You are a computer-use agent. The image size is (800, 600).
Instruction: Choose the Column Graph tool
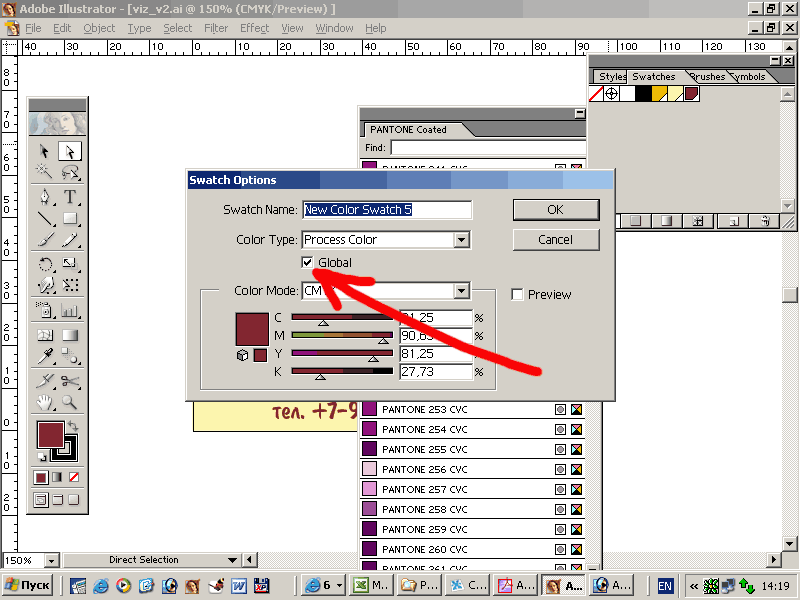click(70, 310)
